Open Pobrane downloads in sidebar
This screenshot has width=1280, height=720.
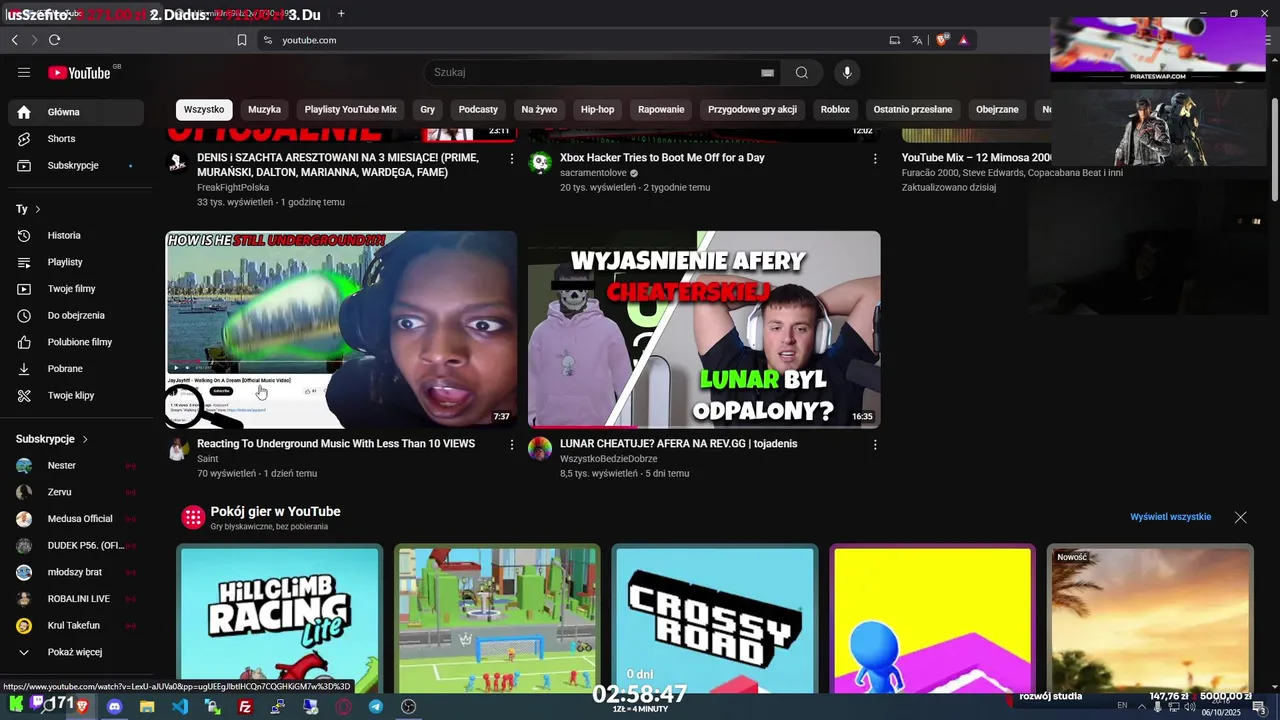(x=76, y=369)
